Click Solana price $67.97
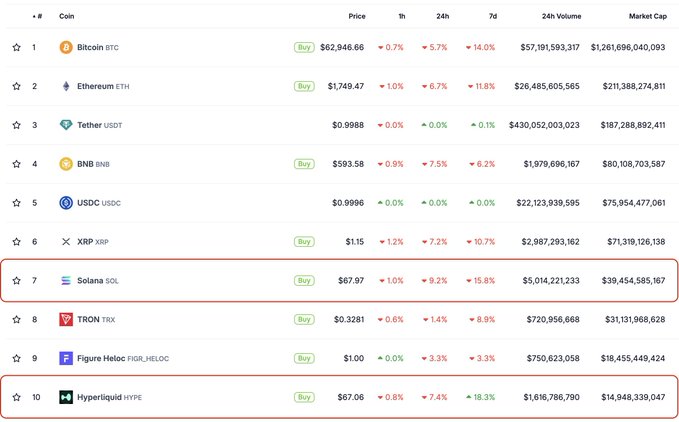 (351, 280)
